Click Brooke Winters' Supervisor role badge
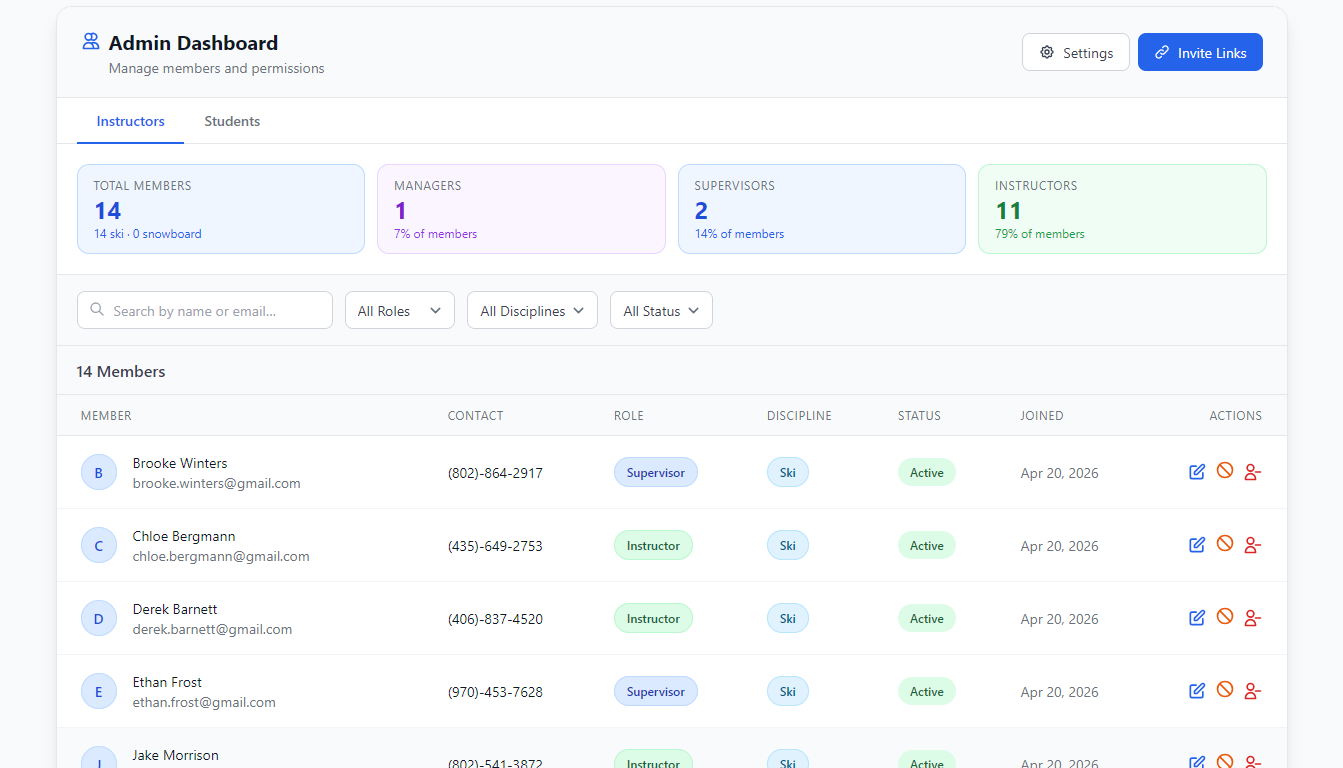This screenshot has height=768, width=1343. pos(656,472)
